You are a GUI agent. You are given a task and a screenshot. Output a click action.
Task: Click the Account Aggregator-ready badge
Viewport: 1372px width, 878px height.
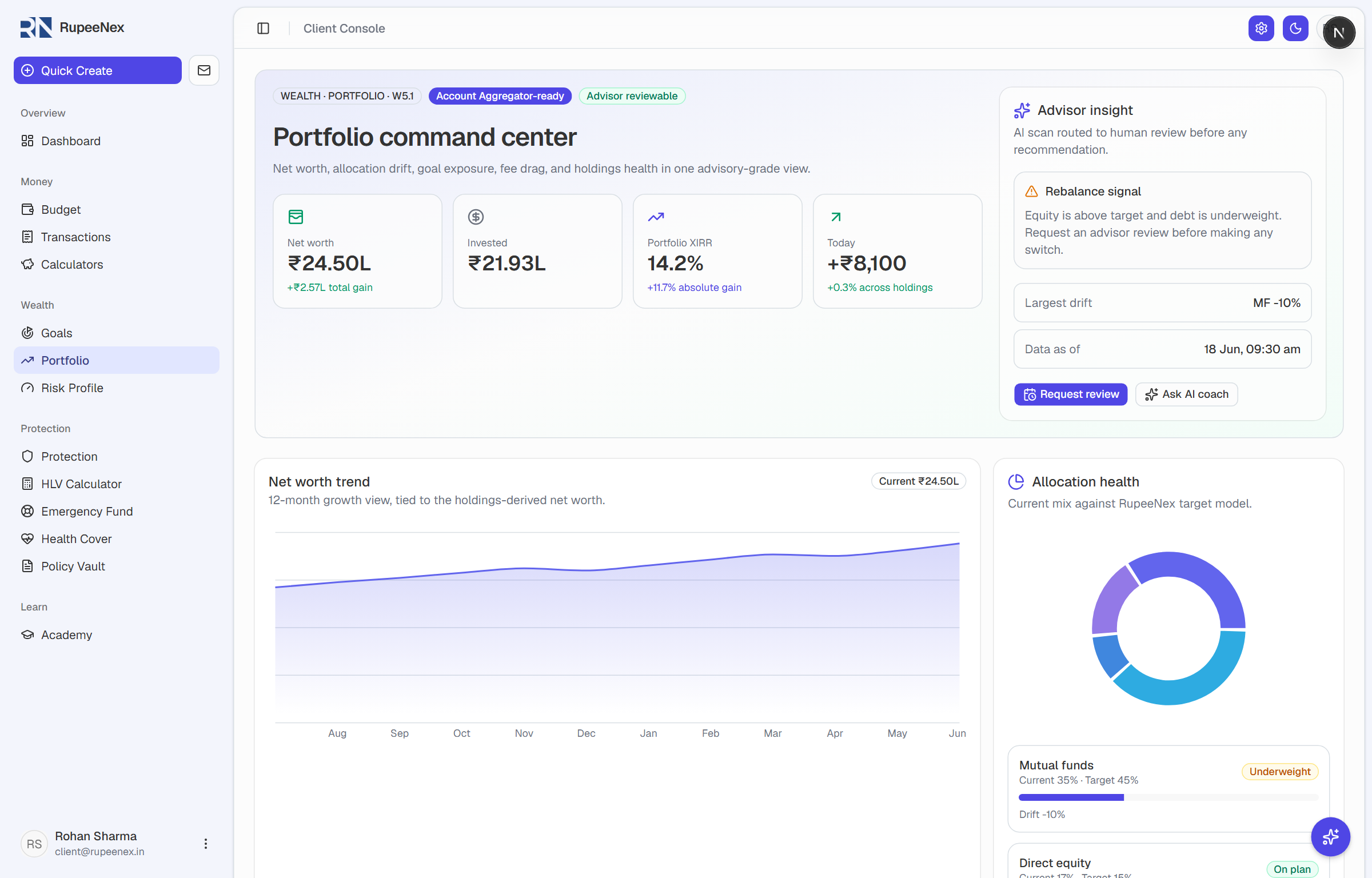[x=500, y=96]
